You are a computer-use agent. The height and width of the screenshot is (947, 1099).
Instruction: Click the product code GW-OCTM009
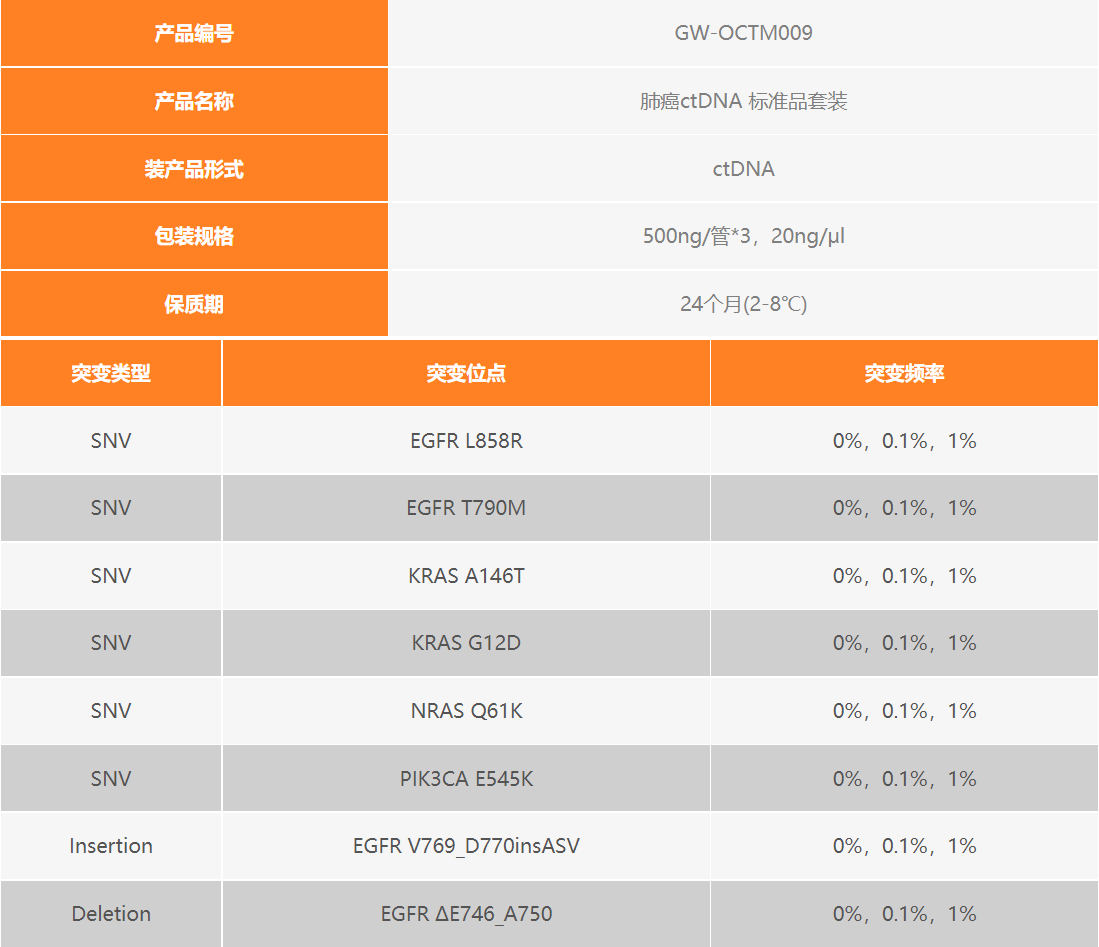743,33
